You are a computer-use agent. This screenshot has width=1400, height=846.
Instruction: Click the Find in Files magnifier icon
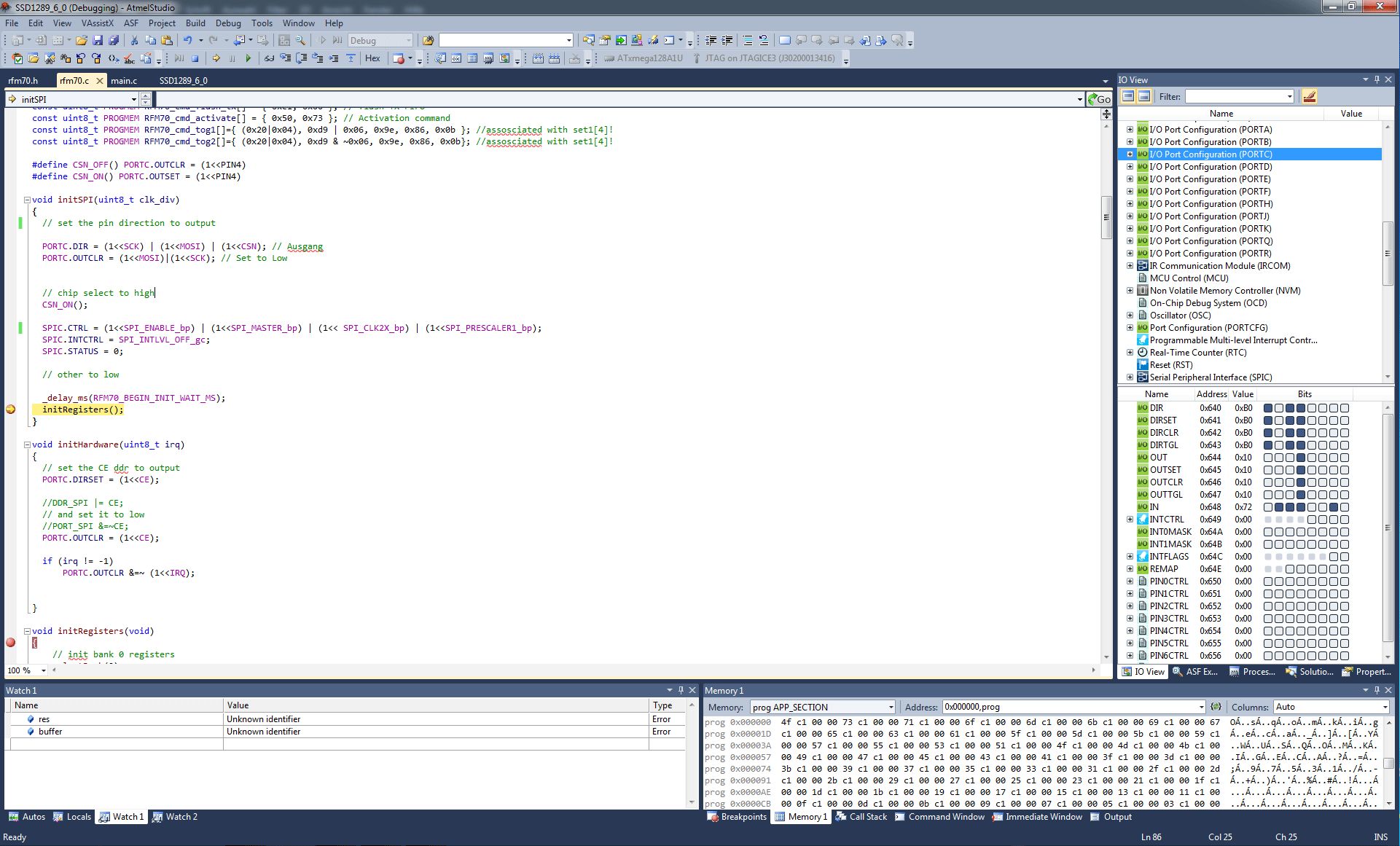300,41
